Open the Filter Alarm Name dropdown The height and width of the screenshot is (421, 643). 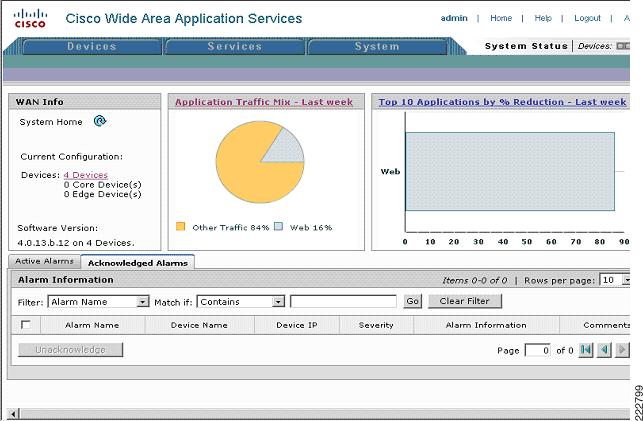tap(98, 302)
